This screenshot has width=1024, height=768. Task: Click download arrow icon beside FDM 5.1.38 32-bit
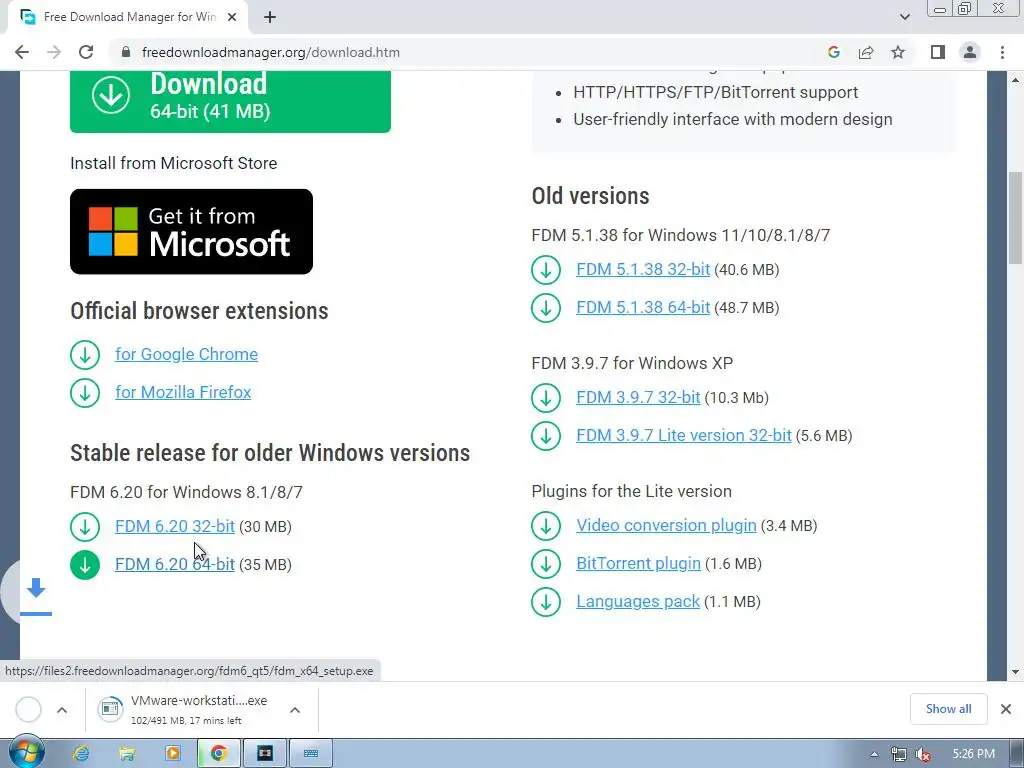coord(546,270)
